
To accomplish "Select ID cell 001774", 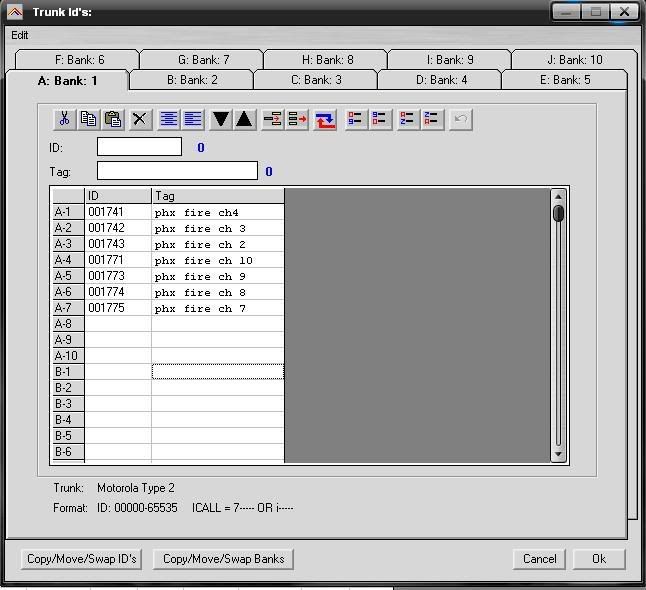I will pyautogui.click(x=118, y=292).
